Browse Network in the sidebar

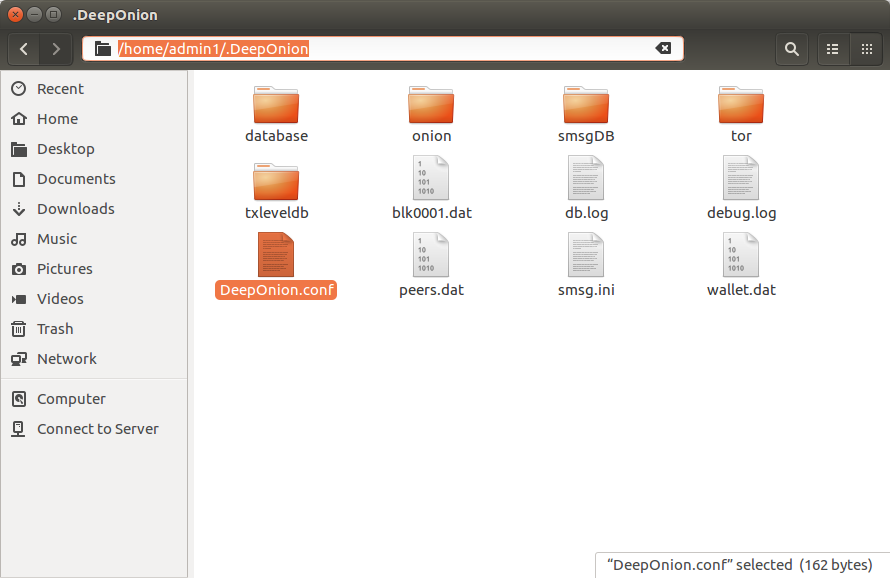(x=94, y=359)
